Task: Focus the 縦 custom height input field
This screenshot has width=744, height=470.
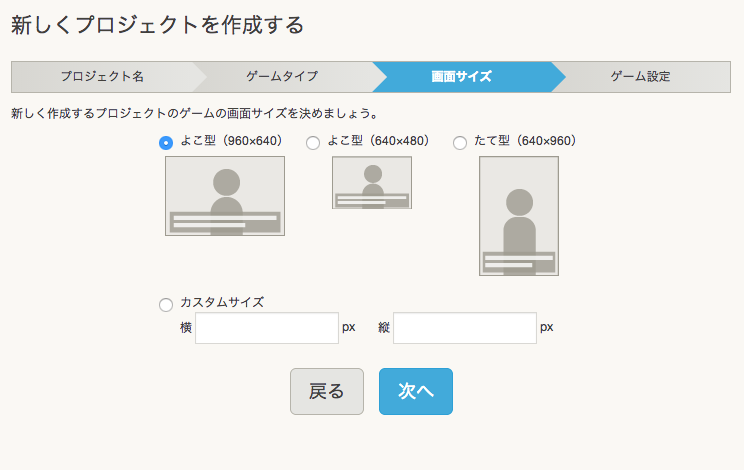Action: pyautogui.click(x=465, y=328)
